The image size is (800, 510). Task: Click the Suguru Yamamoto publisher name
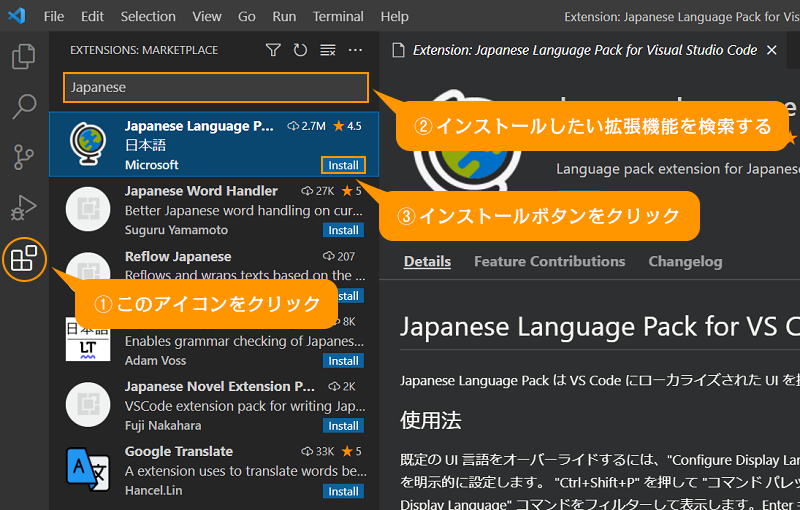tap(176, 230)
